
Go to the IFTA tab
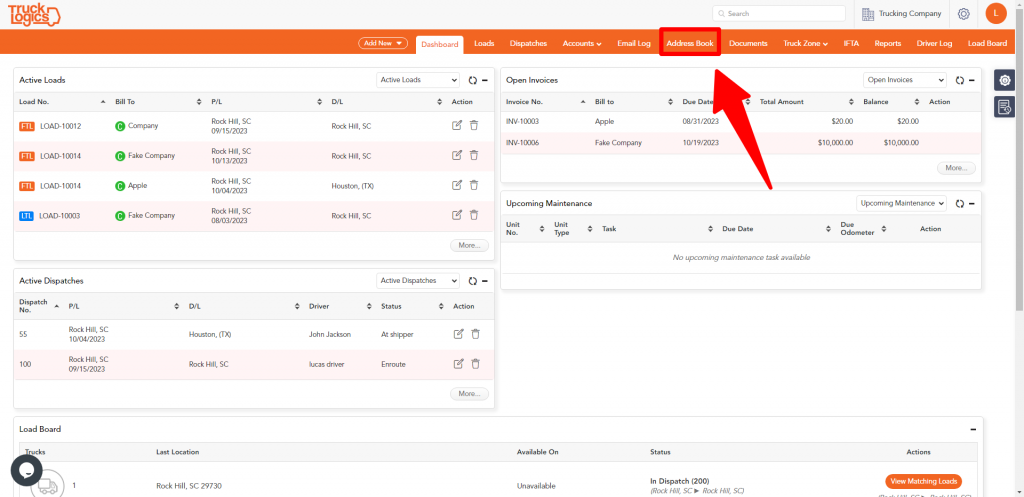click(851, 44)
